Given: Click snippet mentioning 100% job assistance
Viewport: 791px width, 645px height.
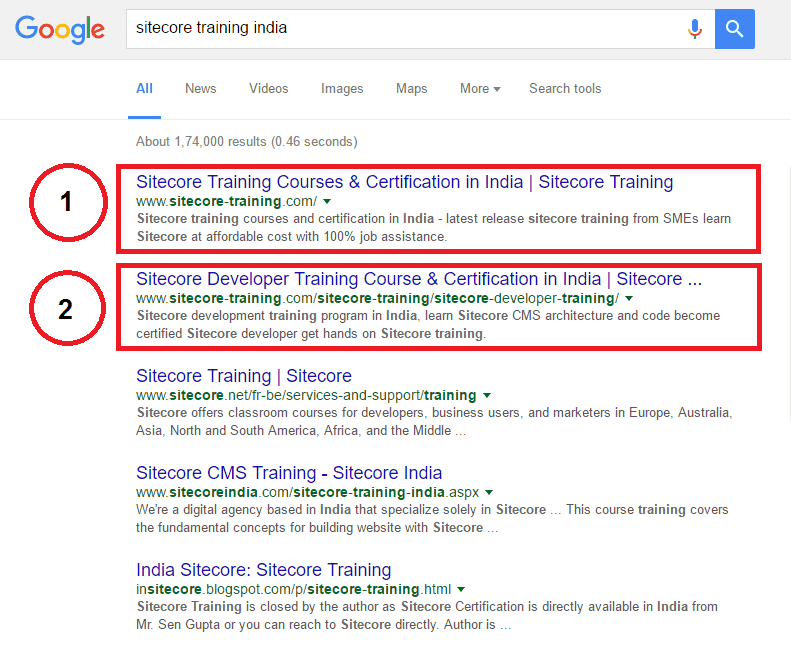Looking at the screenshot, I should [x=434, y=227].
